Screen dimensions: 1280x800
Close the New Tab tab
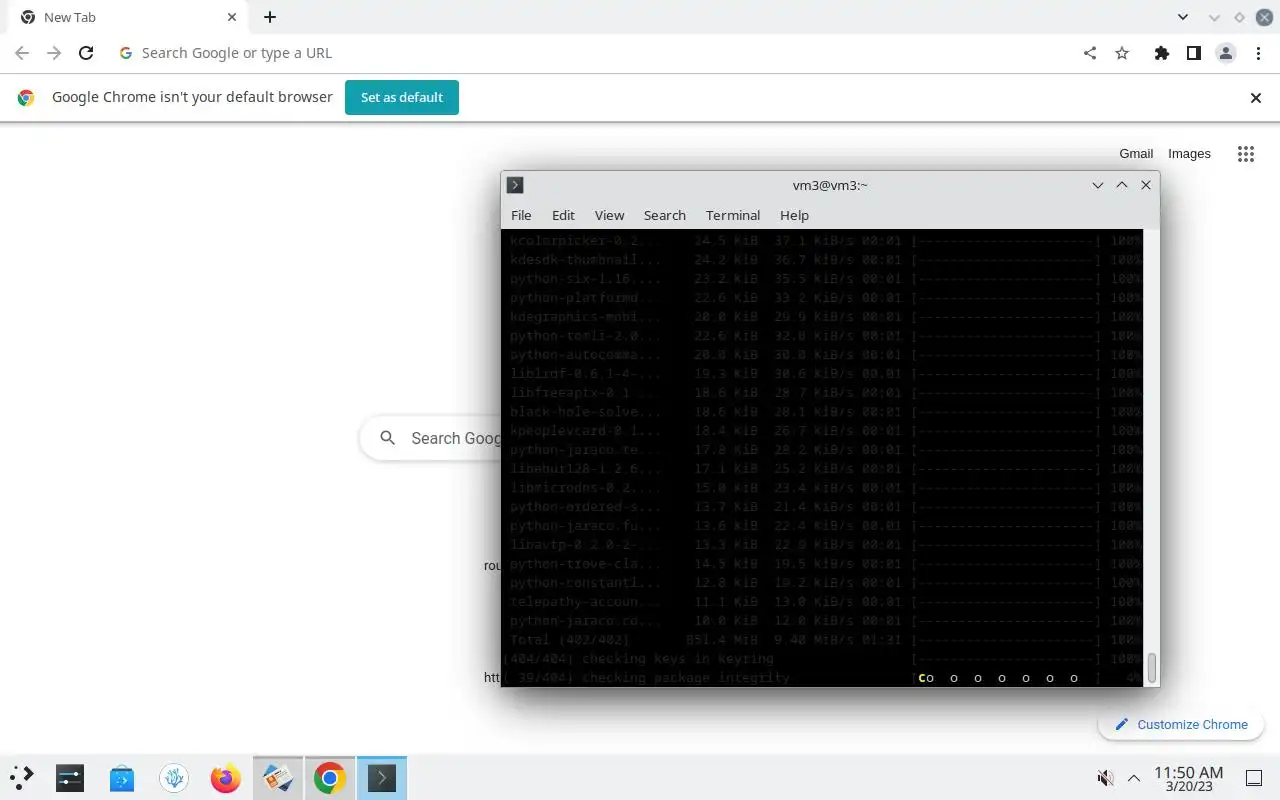232,17
